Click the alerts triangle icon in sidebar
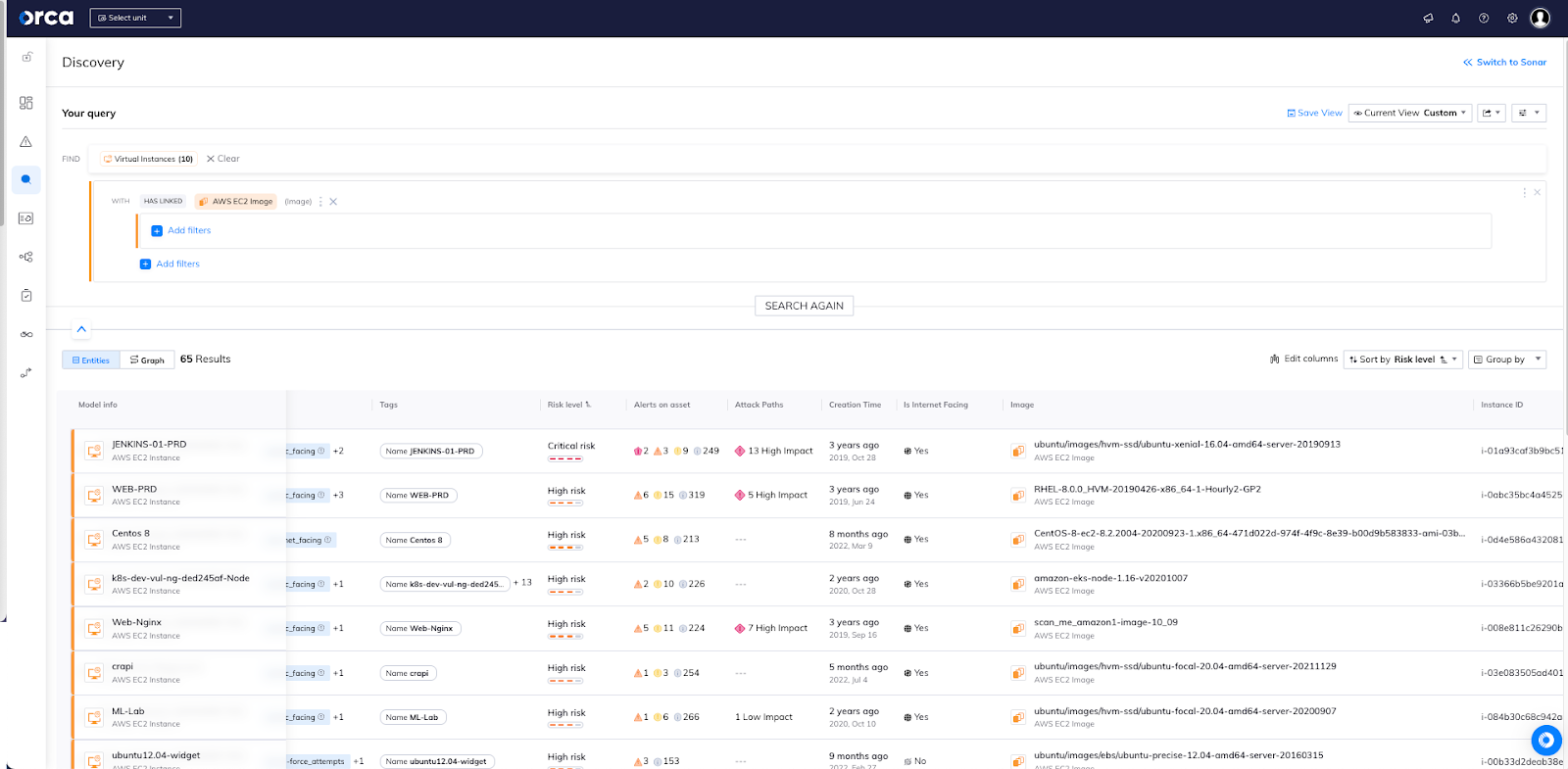 (x=26, y=142)
